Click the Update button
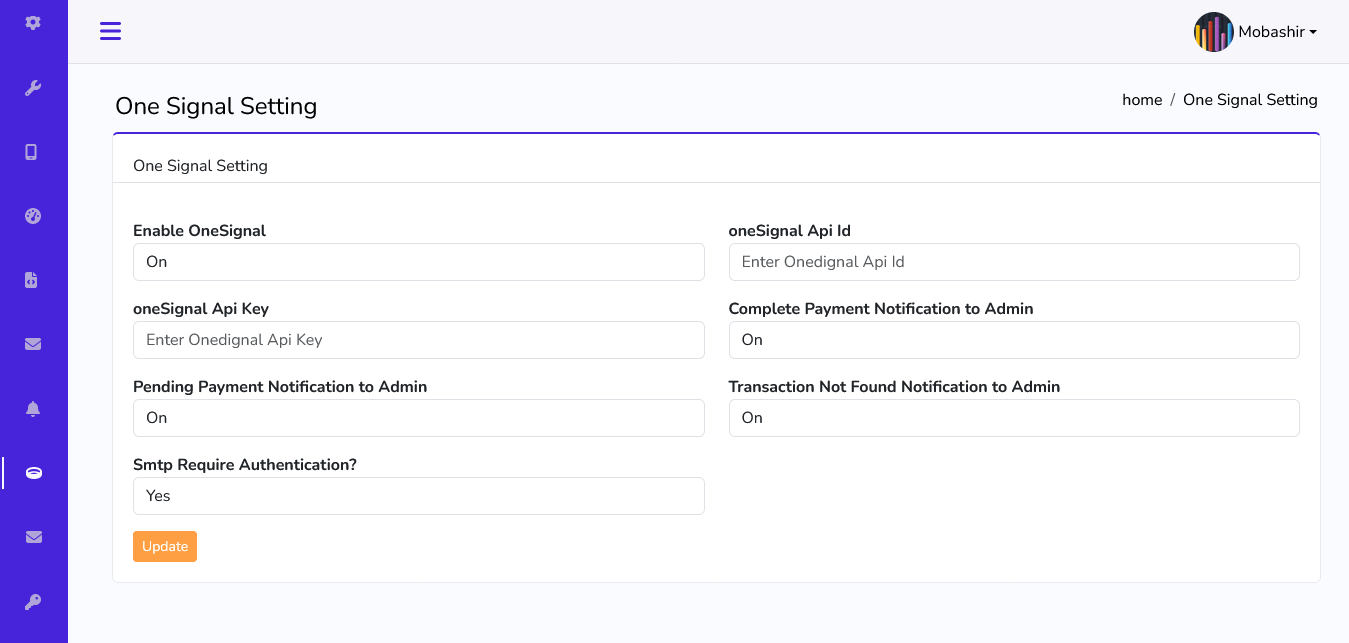 point(165,546)
